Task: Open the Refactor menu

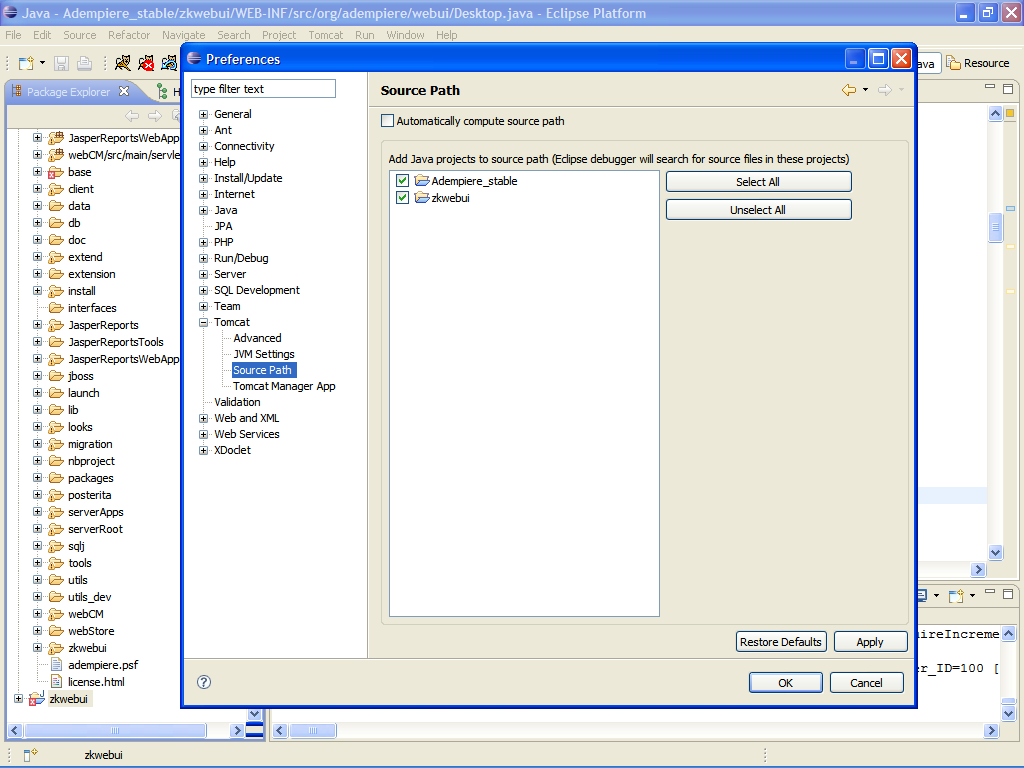Action: pyautogui.click(x=129, y=35)
